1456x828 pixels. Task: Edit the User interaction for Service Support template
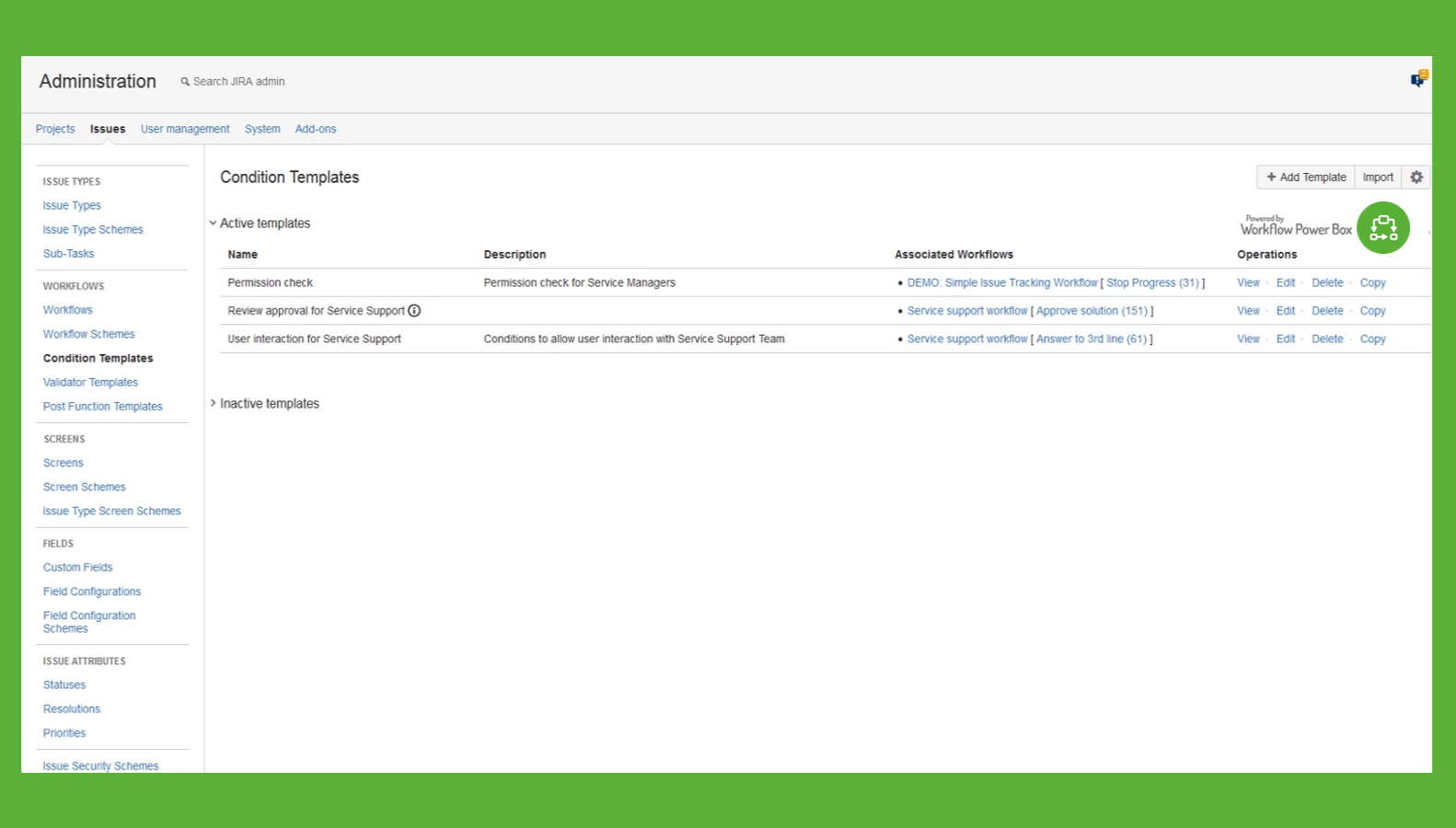coord(1286,339)
